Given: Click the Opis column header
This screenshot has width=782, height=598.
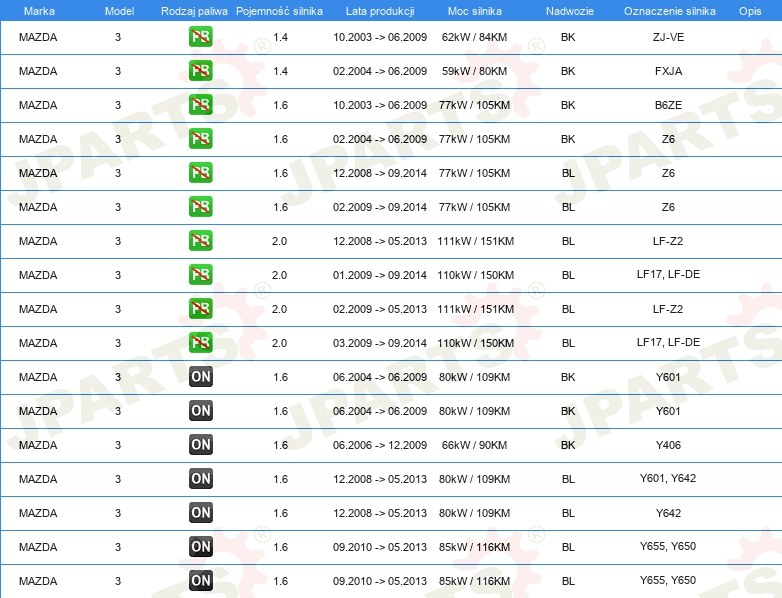Looking at the screenshot, I should (x=750, y=11).
